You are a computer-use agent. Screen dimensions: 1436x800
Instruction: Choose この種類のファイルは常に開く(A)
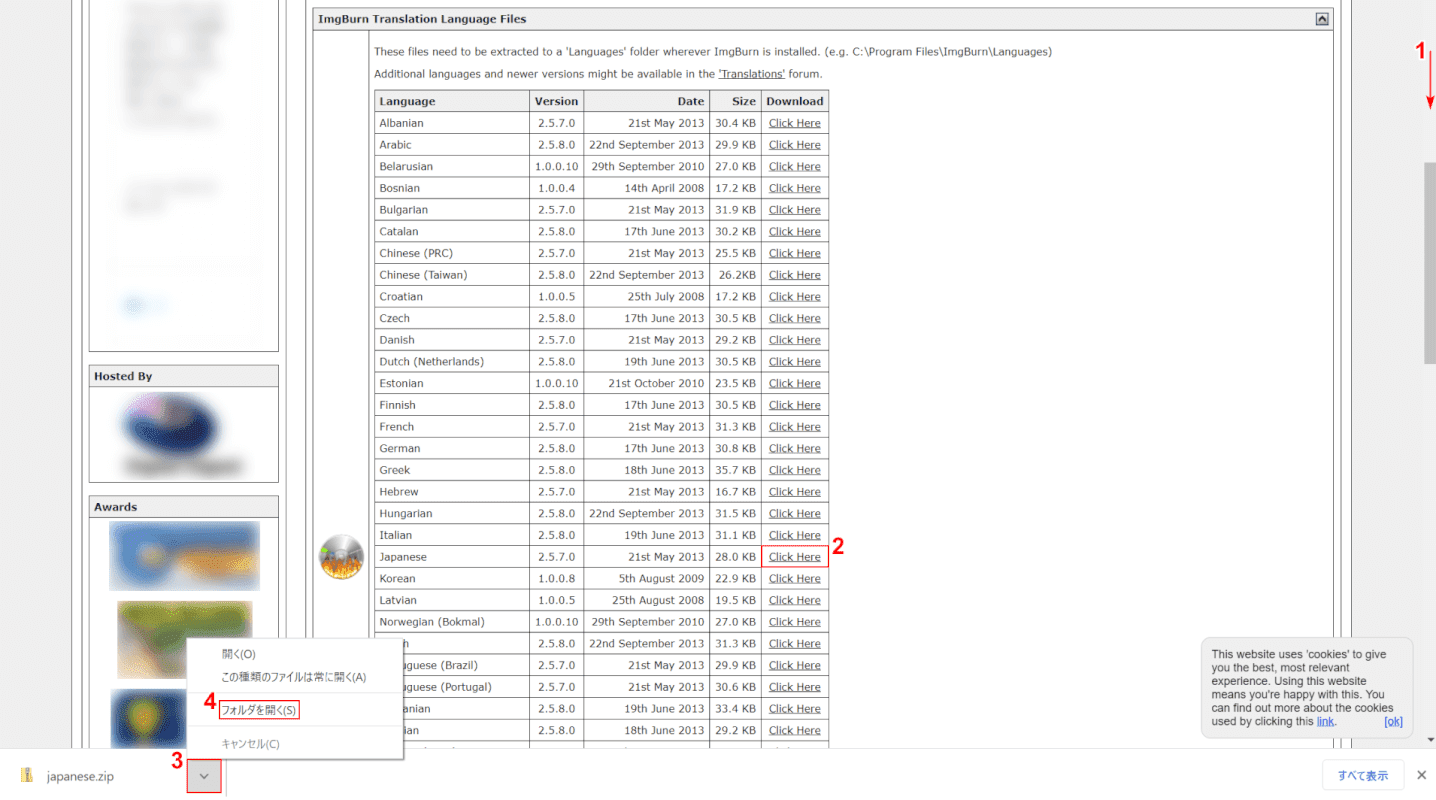click(294, 677)
